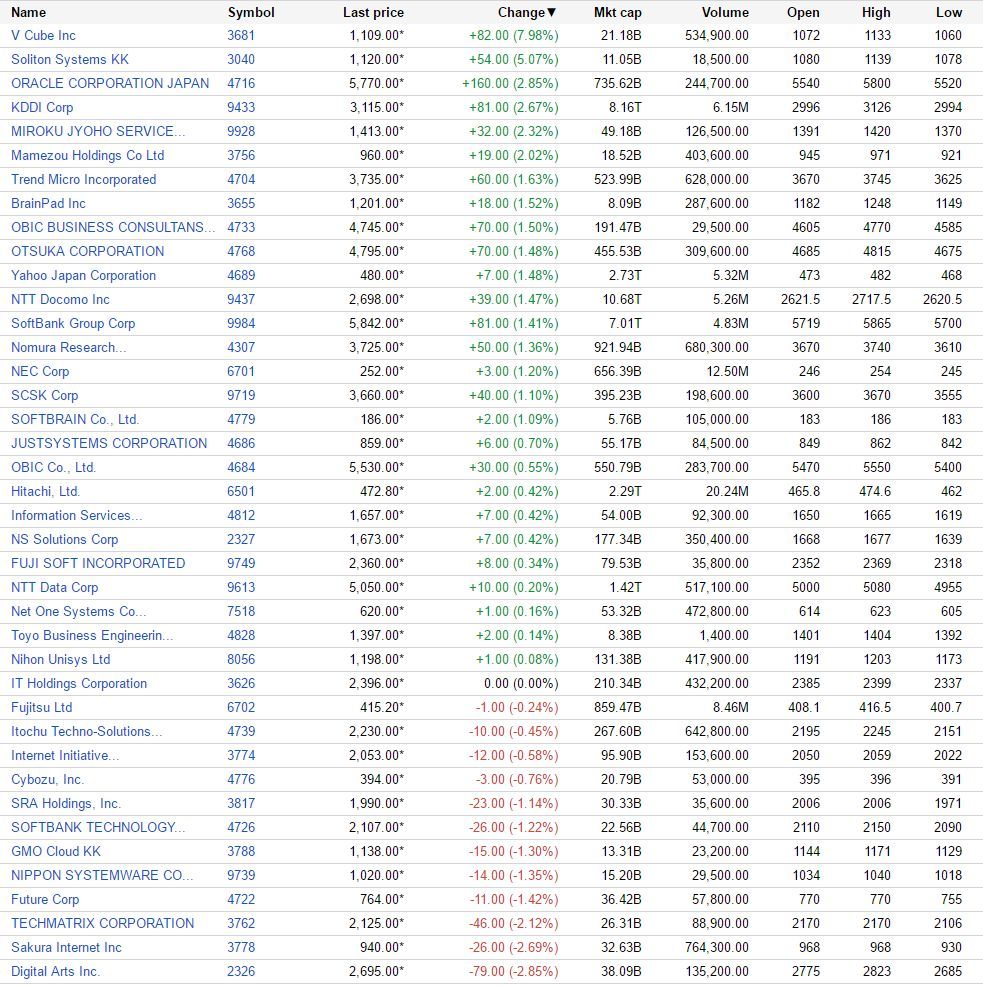Screen dimensions: 983x986
Task: Open the V Cube Inc stock link
Action: point(43,35)
